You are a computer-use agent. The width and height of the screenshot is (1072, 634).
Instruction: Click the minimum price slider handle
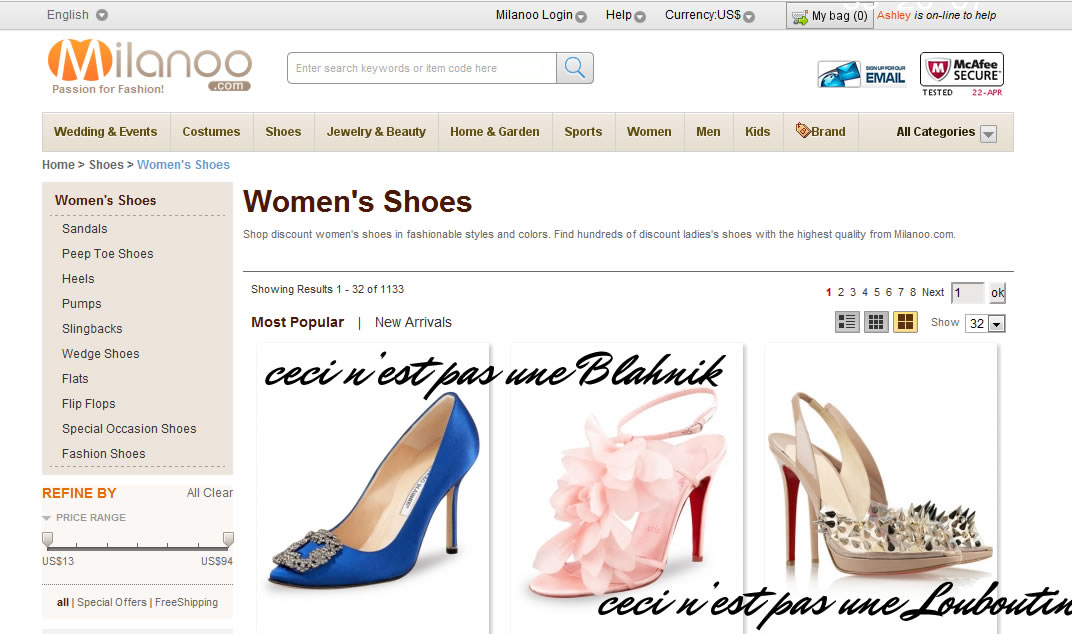pyautogui.click(x=47, y=540)
